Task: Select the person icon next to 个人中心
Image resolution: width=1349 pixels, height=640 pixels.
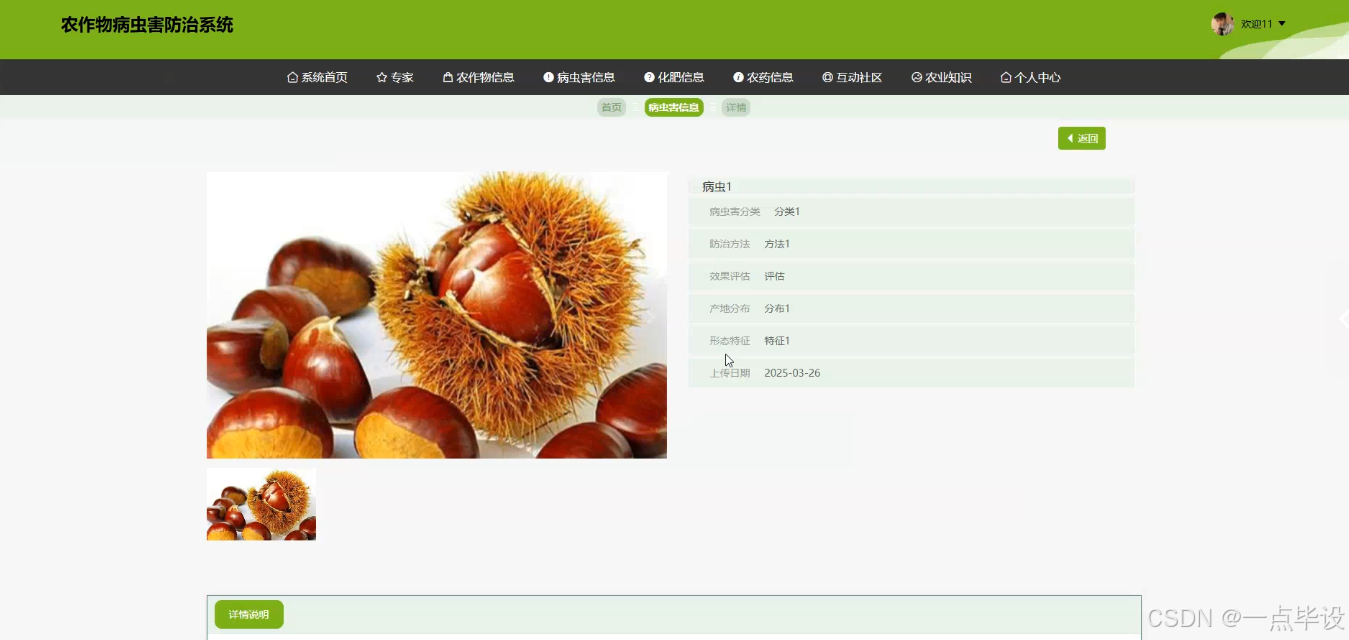Action: [x=1005, y=77]
